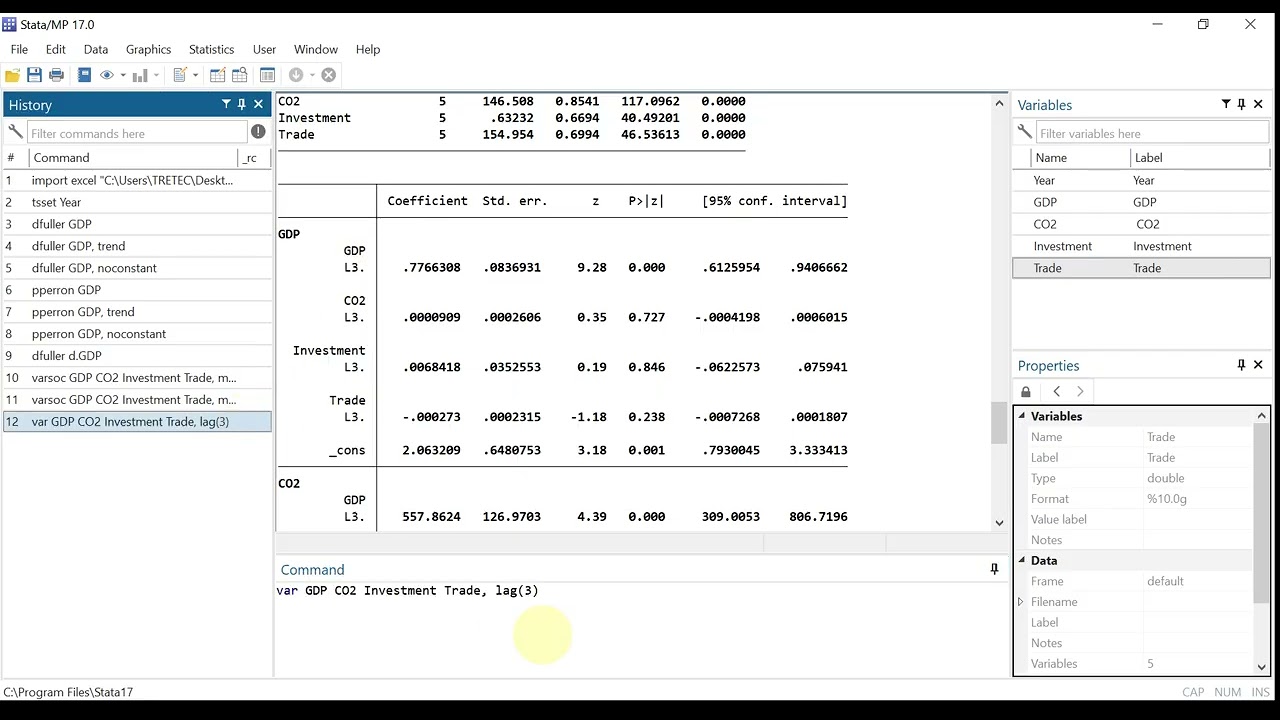Open the Graphics menu
The image size is (1280, 720).
point(148,49)
